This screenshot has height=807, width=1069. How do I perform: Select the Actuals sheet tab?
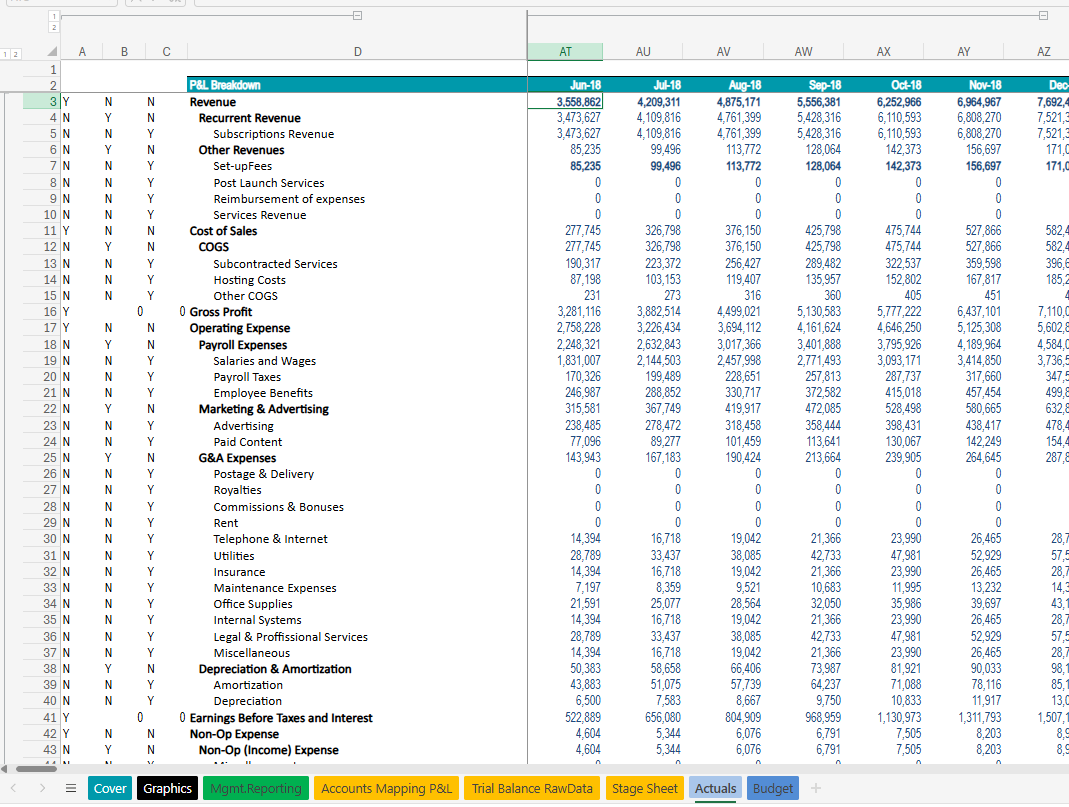715,789
